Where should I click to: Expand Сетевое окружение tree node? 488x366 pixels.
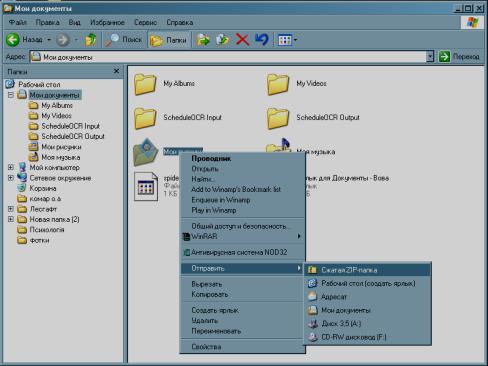[11, 178]
